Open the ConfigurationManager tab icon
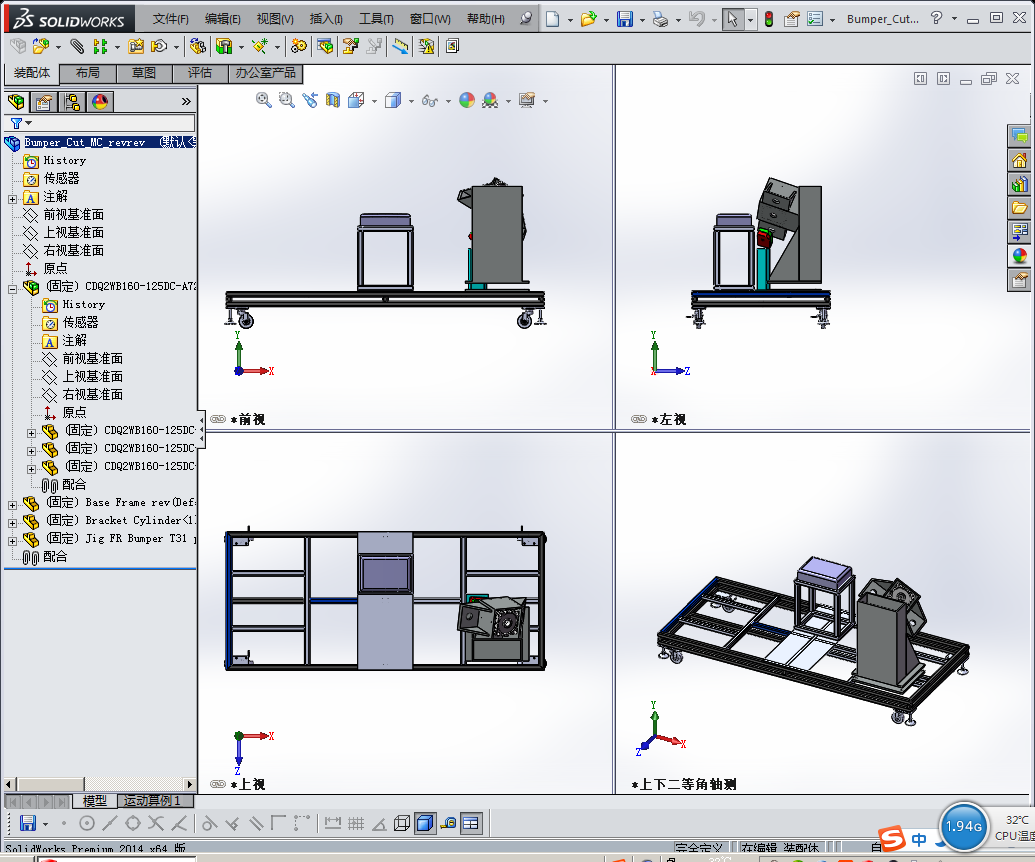 pyautogui.click(x=72, y=102)
